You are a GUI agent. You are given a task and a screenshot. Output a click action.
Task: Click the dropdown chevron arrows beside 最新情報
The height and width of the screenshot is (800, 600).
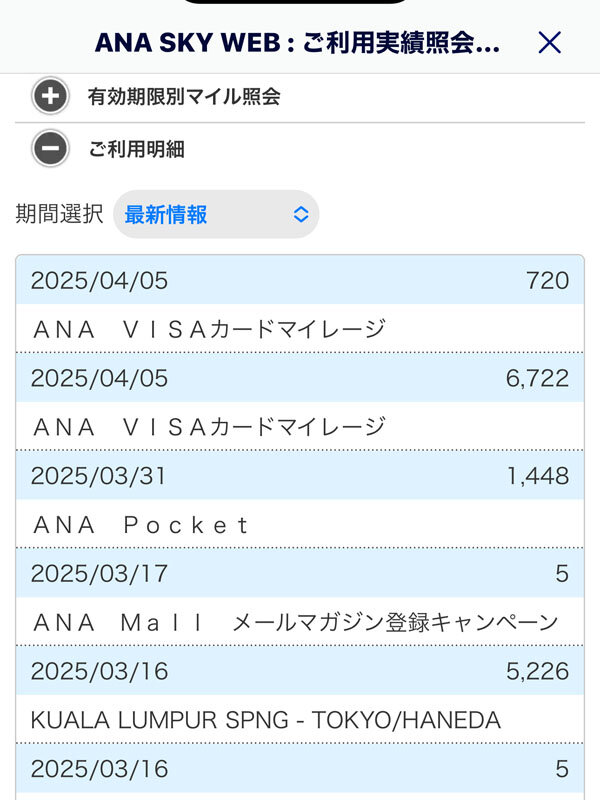point(301,214)
